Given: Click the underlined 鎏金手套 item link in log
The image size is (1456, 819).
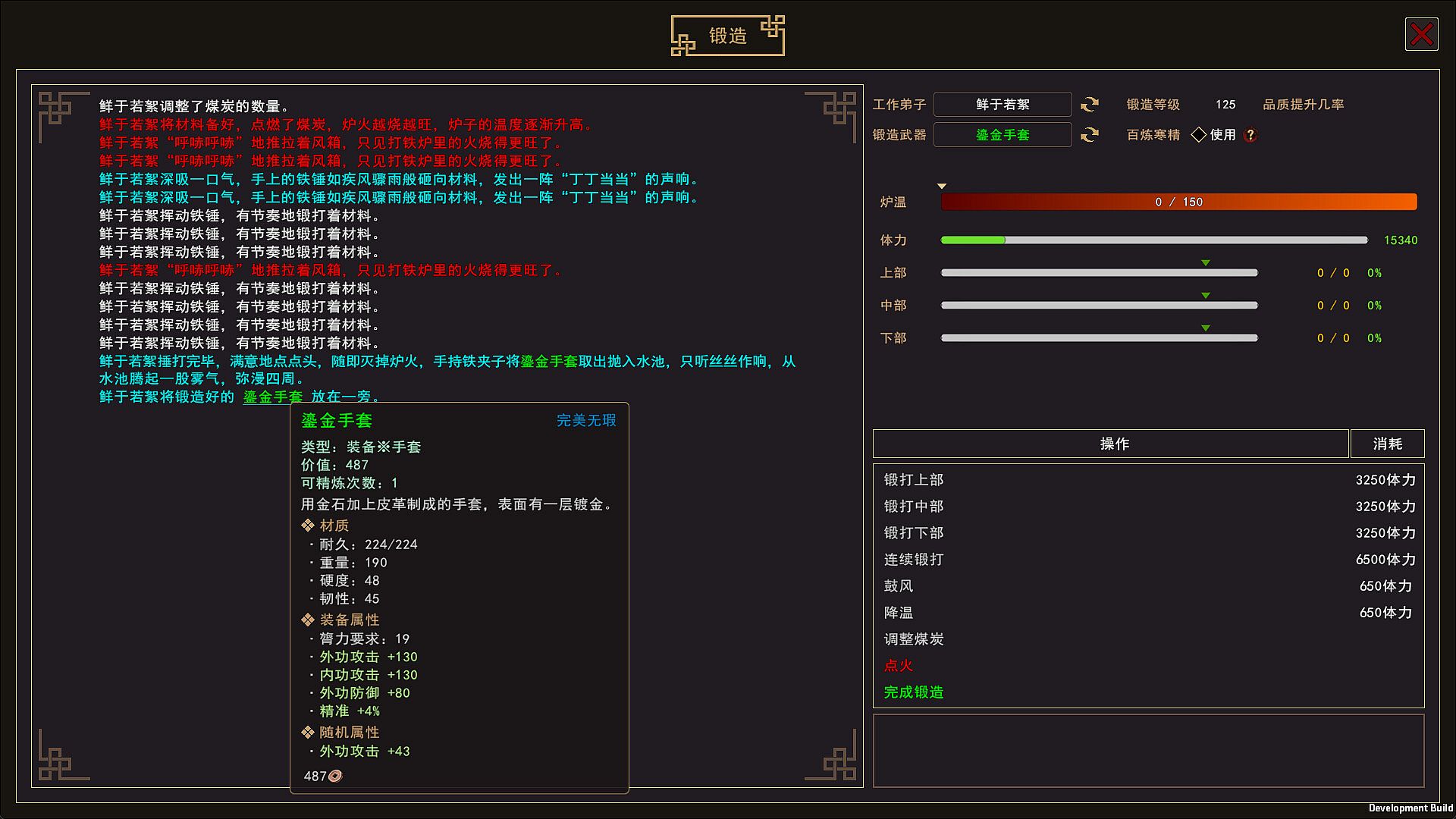Looking at the screenshot, I should coord(273,397).
